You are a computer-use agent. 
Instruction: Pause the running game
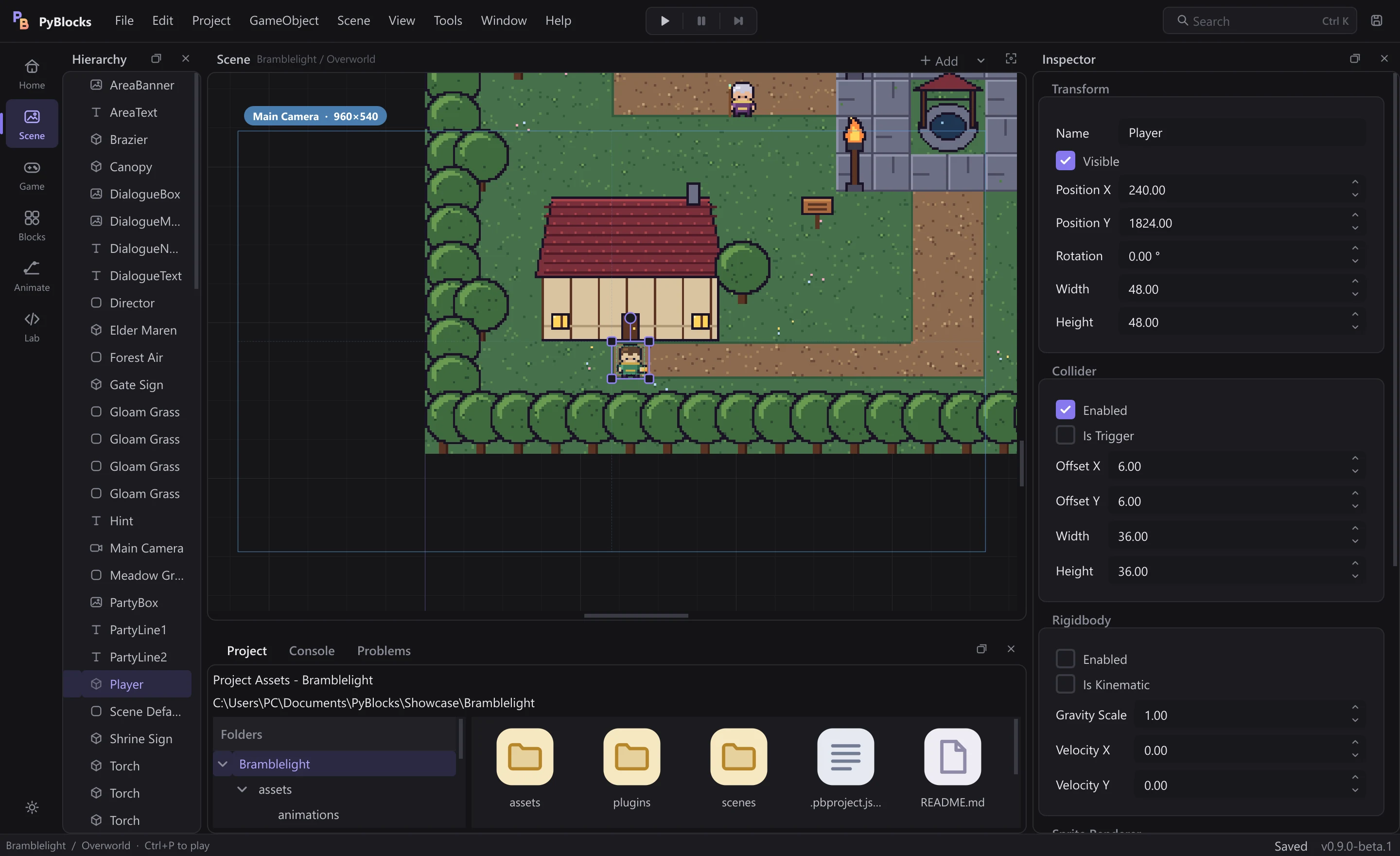pos(701,21)
